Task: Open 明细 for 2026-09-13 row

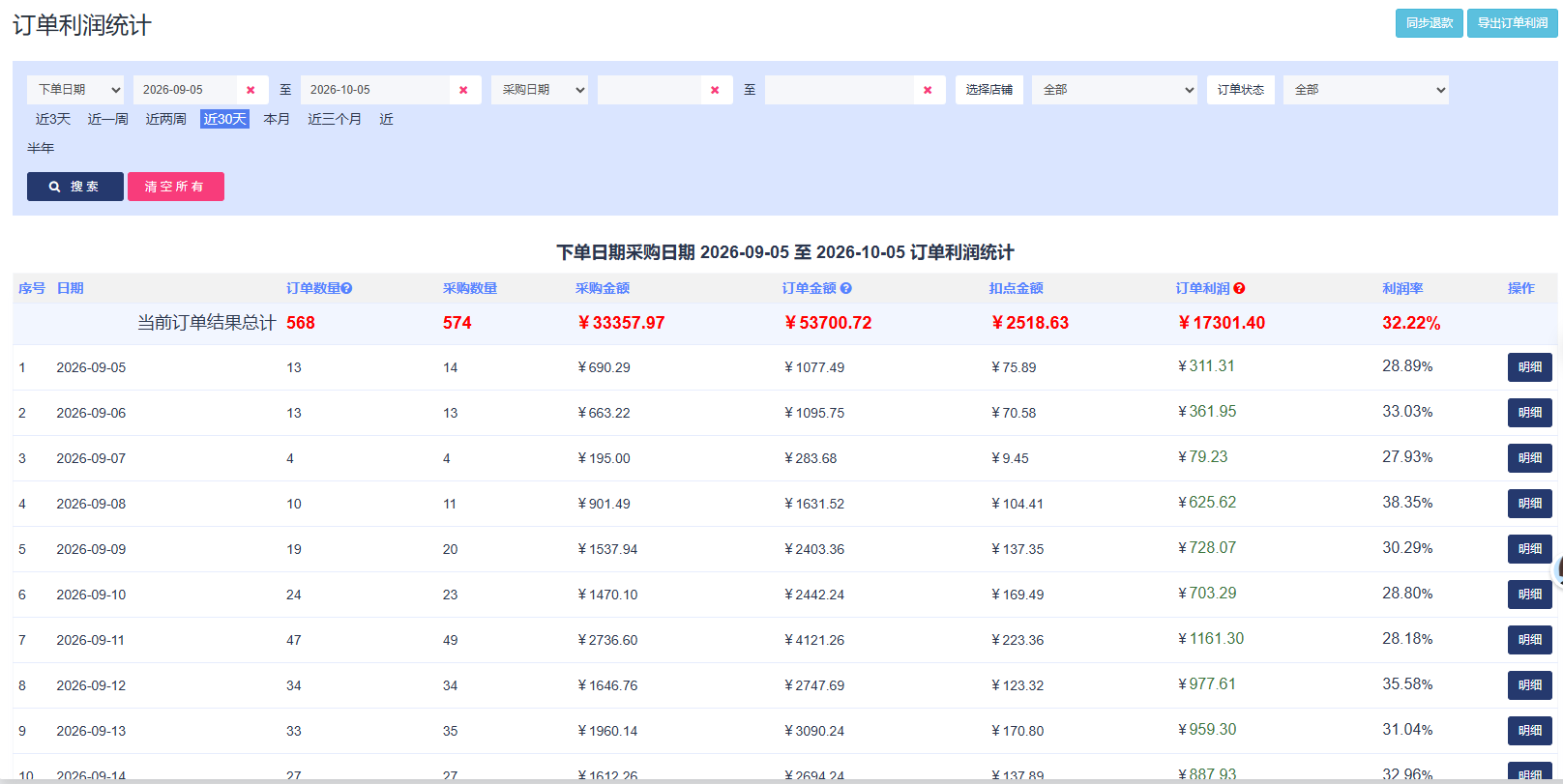Action: 1530,731
